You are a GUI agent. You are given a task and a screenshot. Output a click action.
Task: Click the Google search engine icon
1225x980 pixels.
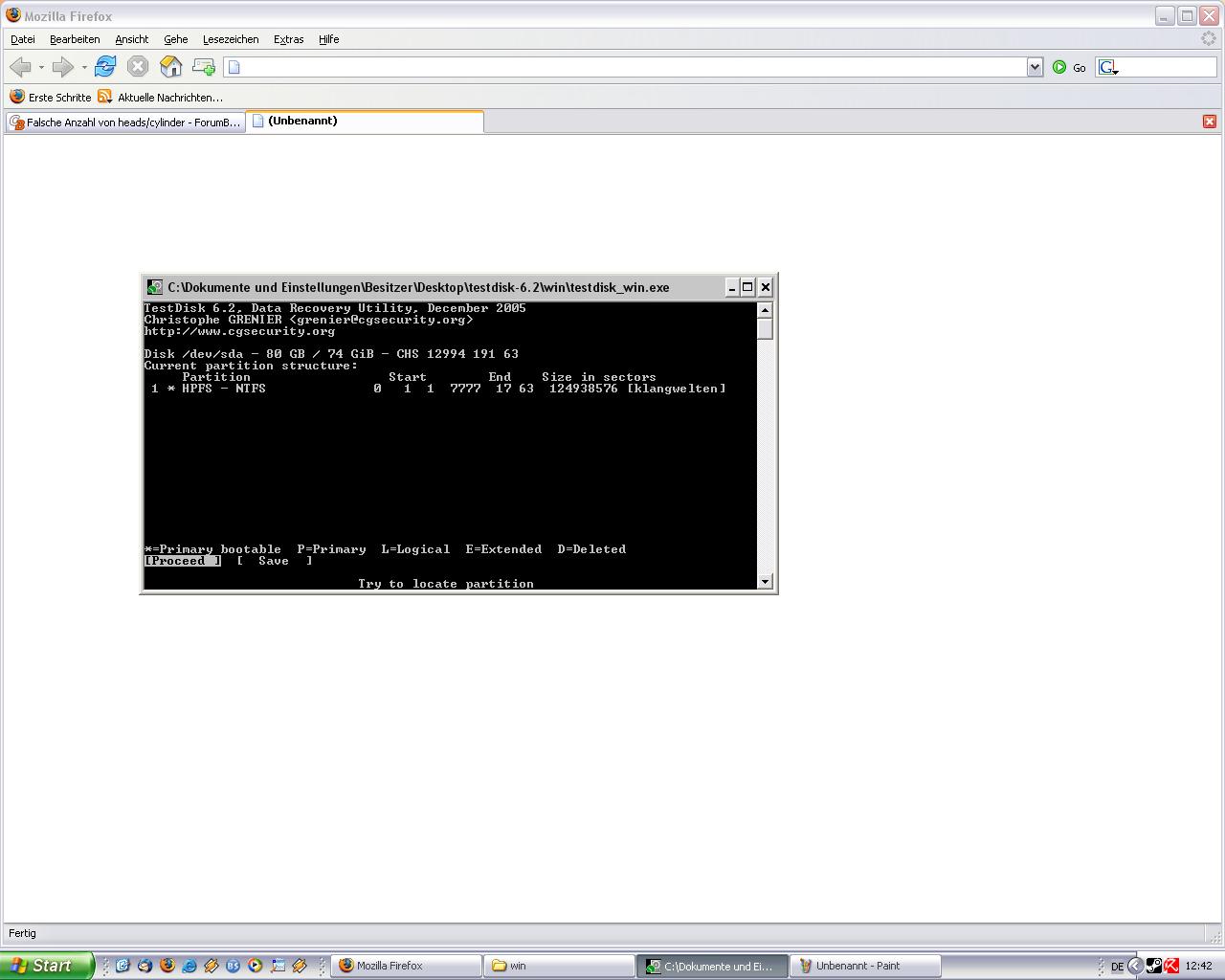coord(1108,67)
